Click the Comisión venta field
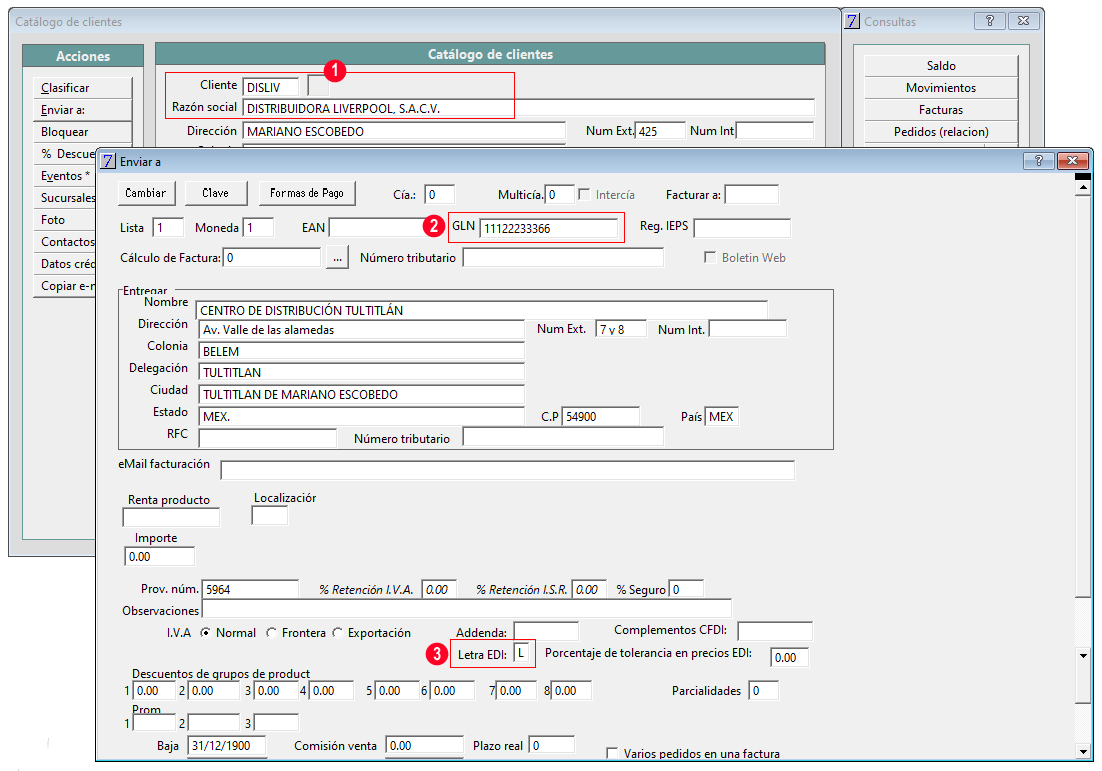This screenshot has width=1102, height=771. (x=424, y=746)
